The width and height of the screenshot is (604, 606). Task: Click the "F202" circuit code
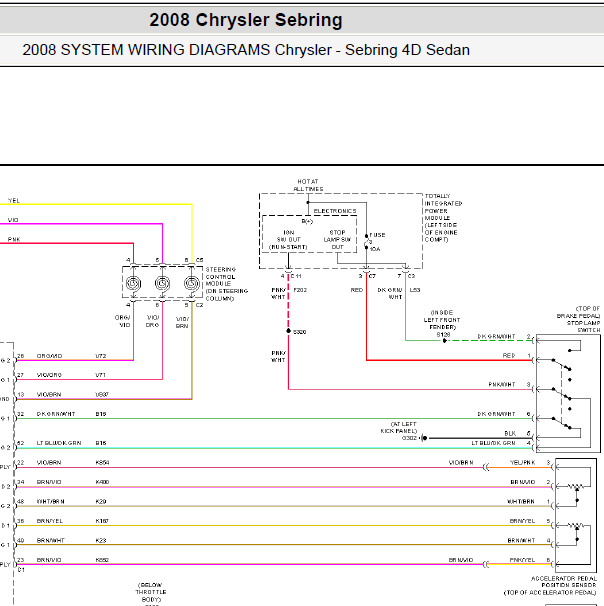coord(300,290)
